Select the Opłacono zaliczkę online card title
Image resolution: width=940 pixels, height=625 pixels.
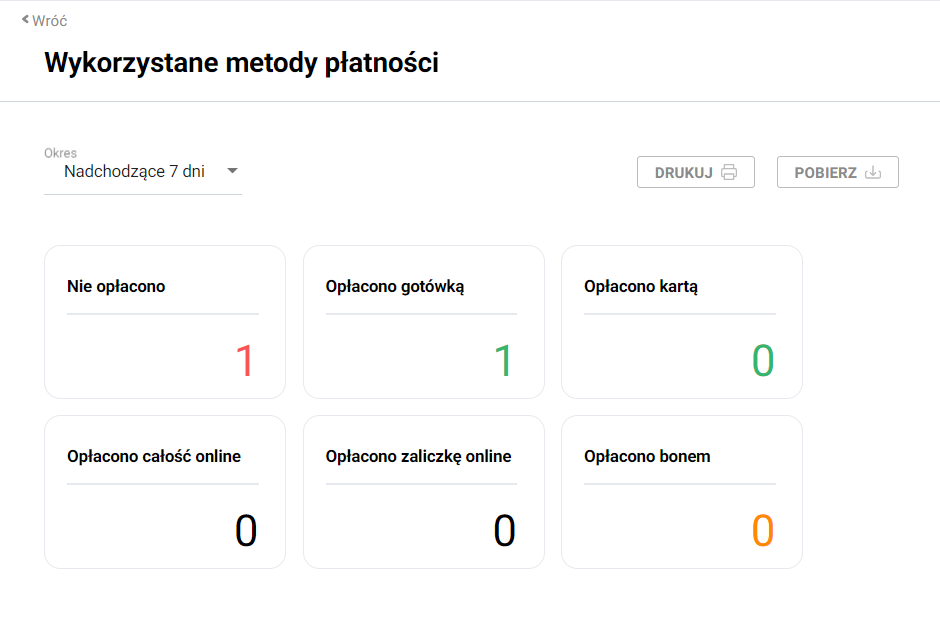(418, 457)
